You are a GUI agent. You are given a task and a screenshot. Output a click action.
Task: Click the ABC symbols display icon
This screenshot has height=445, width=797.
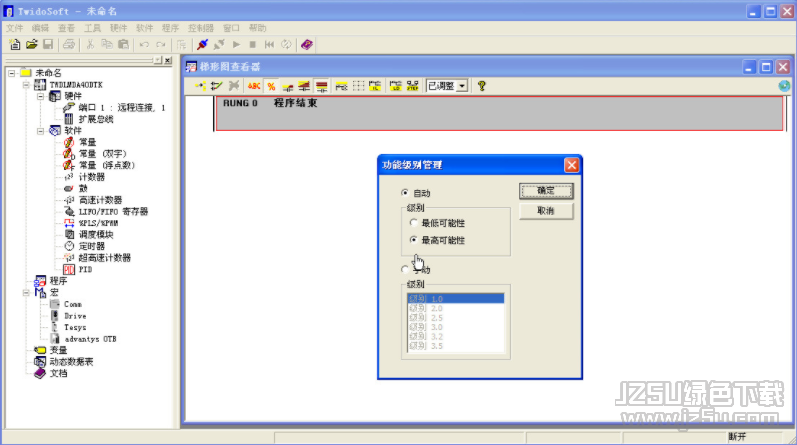coord(254,86)
